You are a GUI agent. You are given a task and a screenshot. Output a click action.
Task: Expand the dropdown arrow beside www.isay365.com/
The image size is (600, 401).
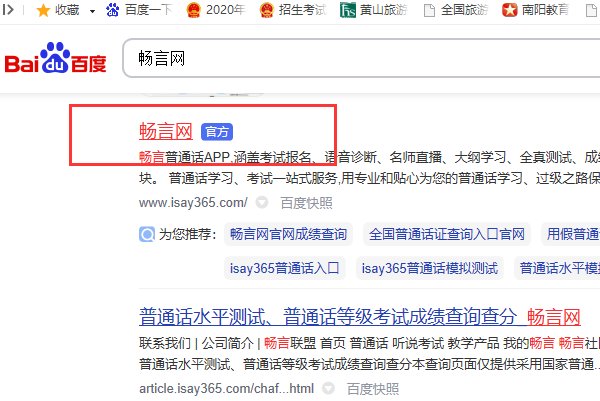pyautogui.click(x=262, y=202)
